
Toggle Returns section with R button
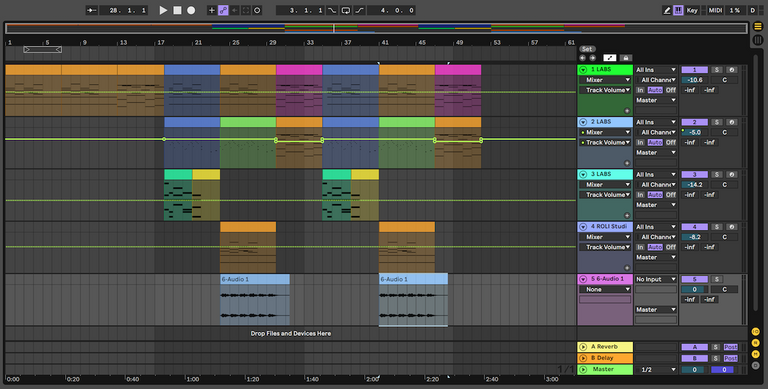(755, 343)
